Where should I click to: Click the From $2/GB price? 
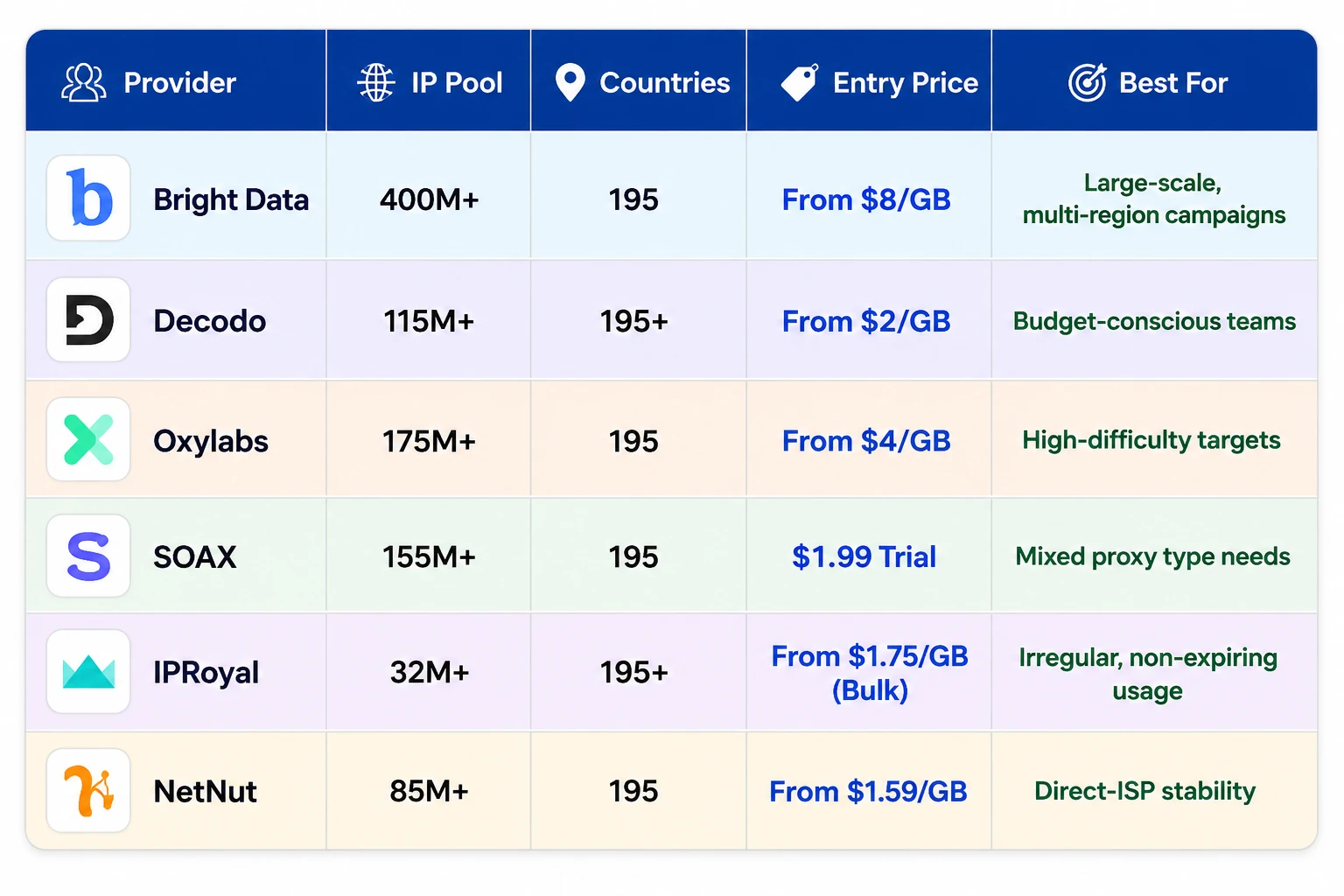(x=866, y=321)
